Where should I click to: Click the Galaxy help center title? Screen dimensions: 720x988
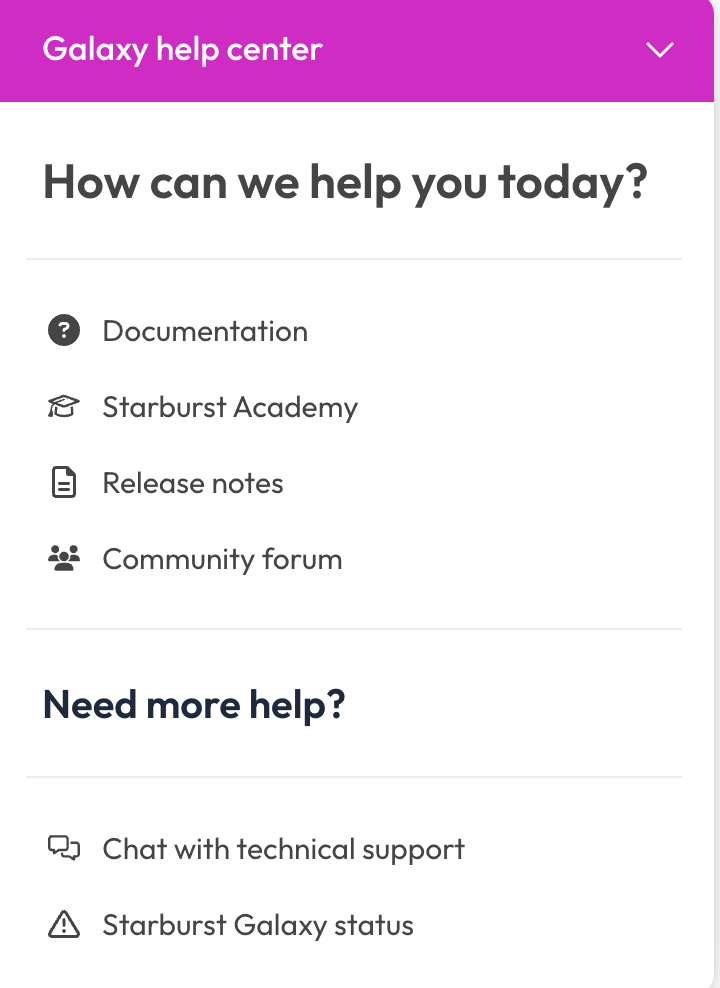point(182,50)
